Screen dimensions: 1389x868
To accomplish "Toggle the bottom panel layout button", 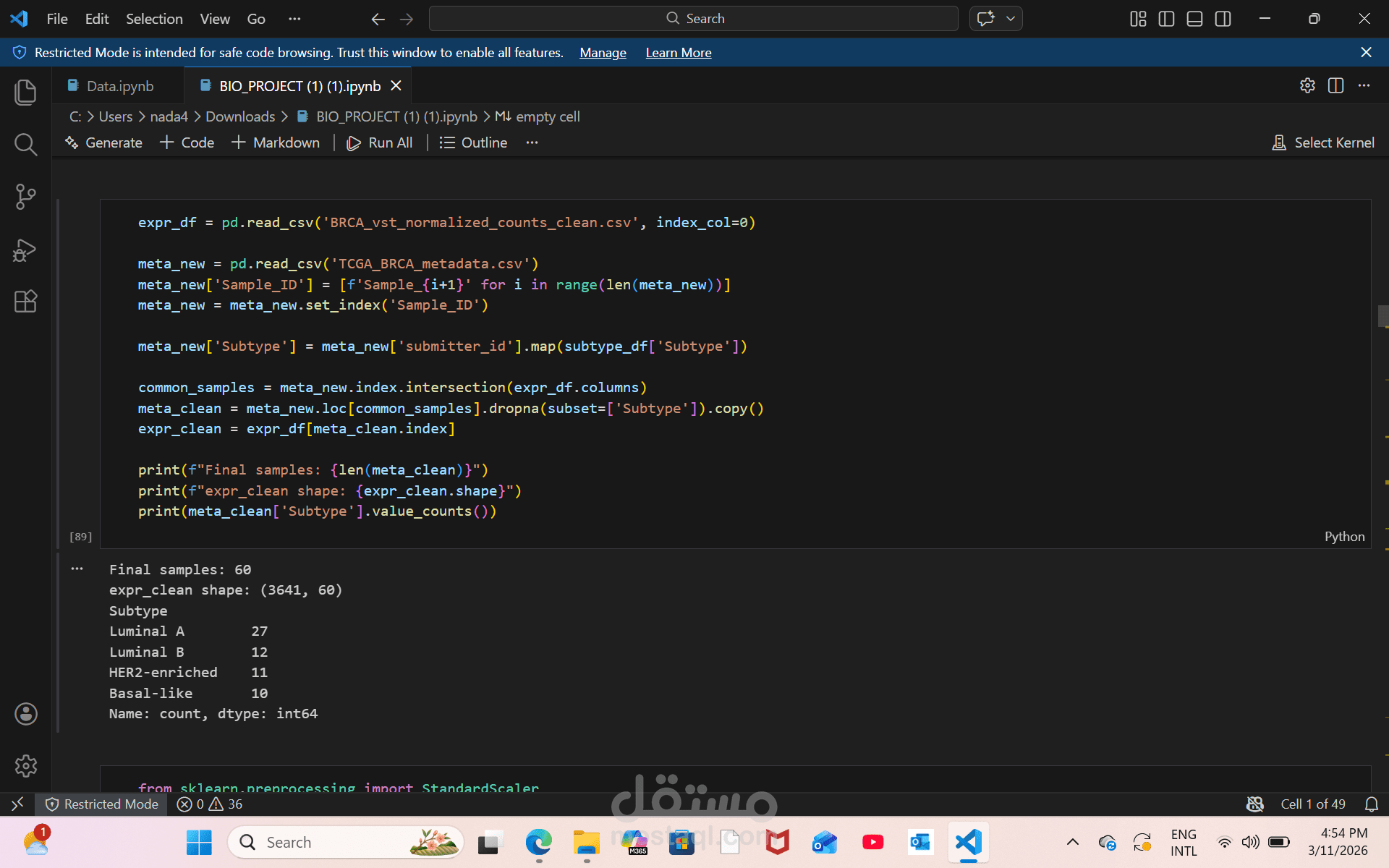I will click(1194, 19).
